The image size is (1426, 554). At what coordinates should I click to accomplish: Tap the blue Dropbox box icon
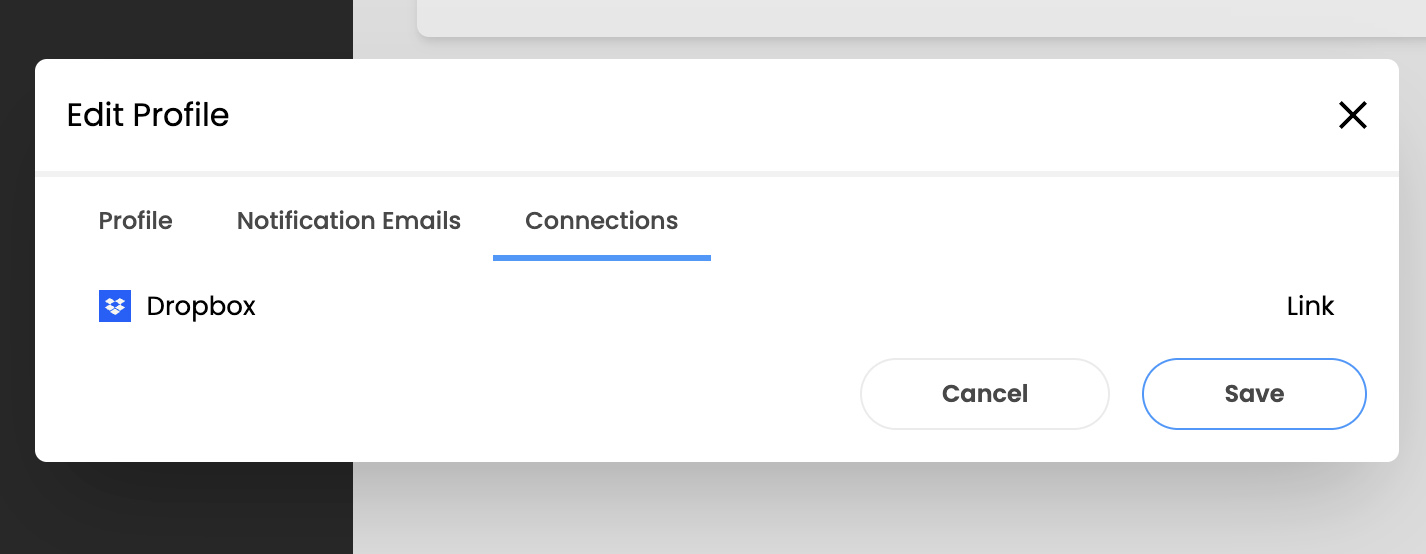tap(115, 306)
